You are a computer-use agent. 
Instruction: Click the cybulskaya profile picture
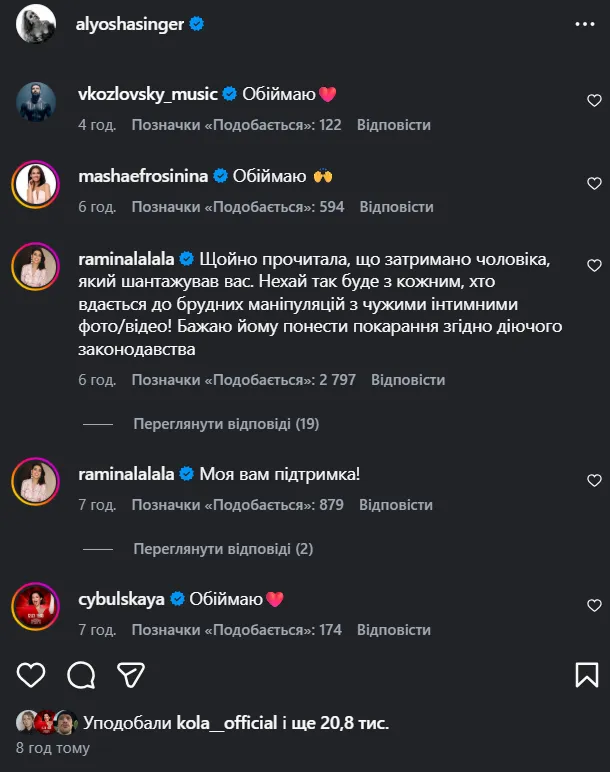[x=36, y=606]
